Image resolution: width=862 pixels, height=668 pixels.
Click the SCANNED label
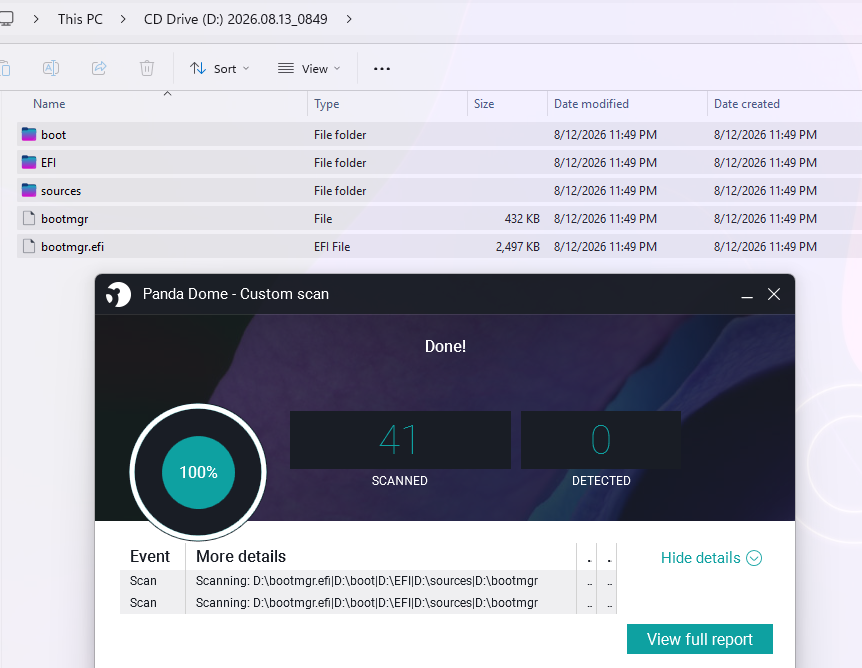pos(400,481)
